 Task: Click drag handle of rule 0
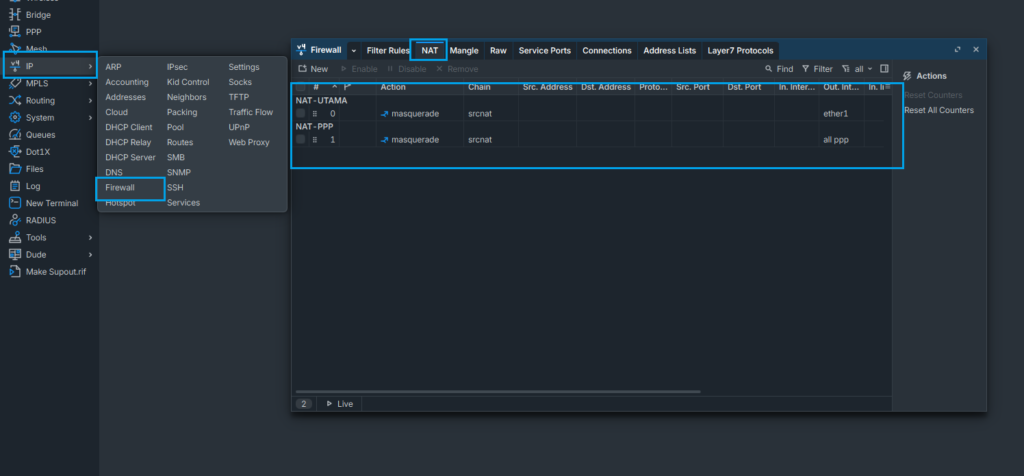pyautogui.click(x=315, y=114)
